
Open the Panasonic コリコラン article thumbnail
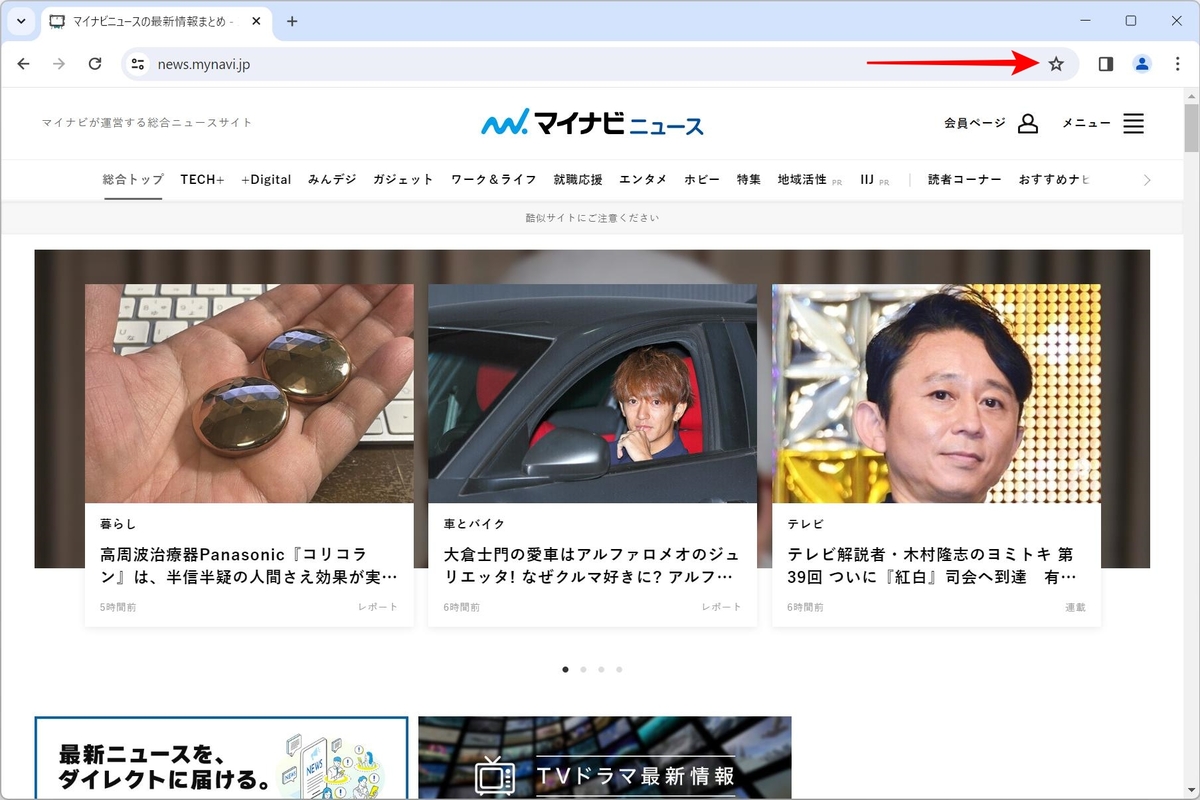click(249, 393)
